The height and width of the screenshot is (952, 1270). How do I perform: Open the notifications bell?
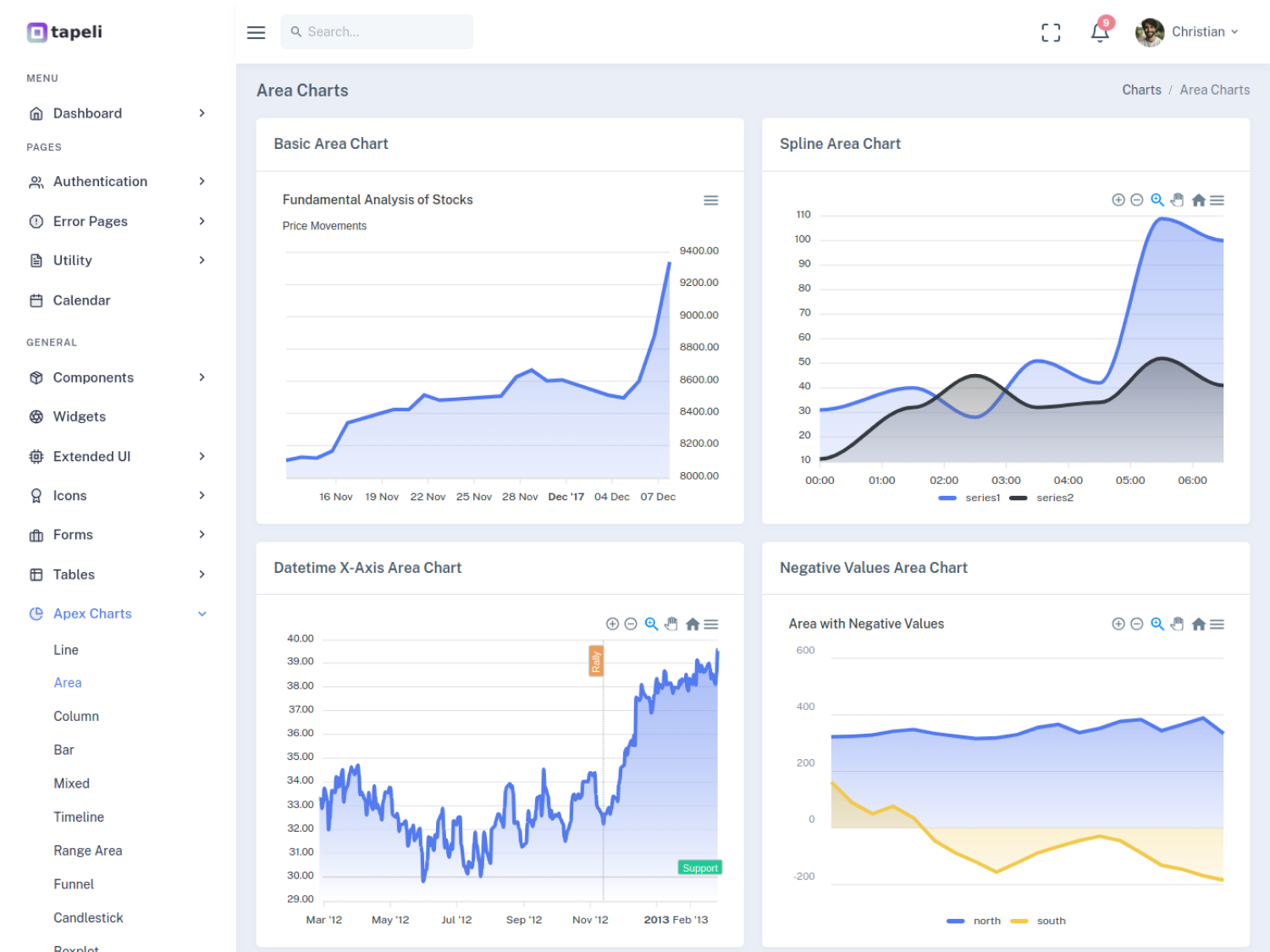1099,32
